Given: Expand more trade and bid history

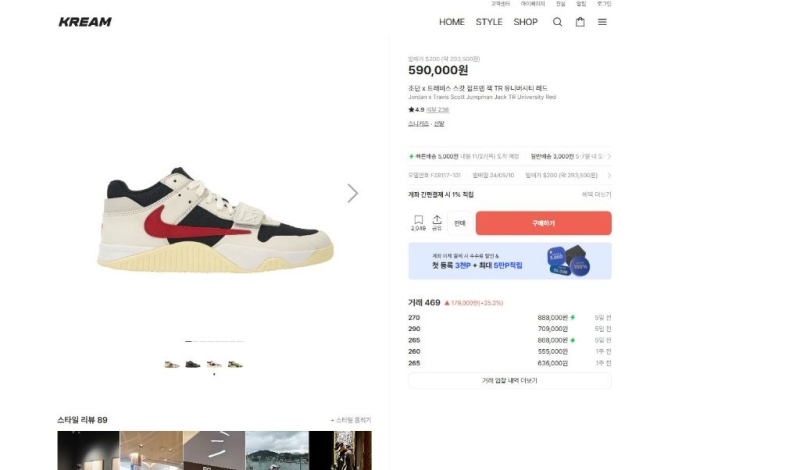Looking at the screenshot, I should point(510,380).
